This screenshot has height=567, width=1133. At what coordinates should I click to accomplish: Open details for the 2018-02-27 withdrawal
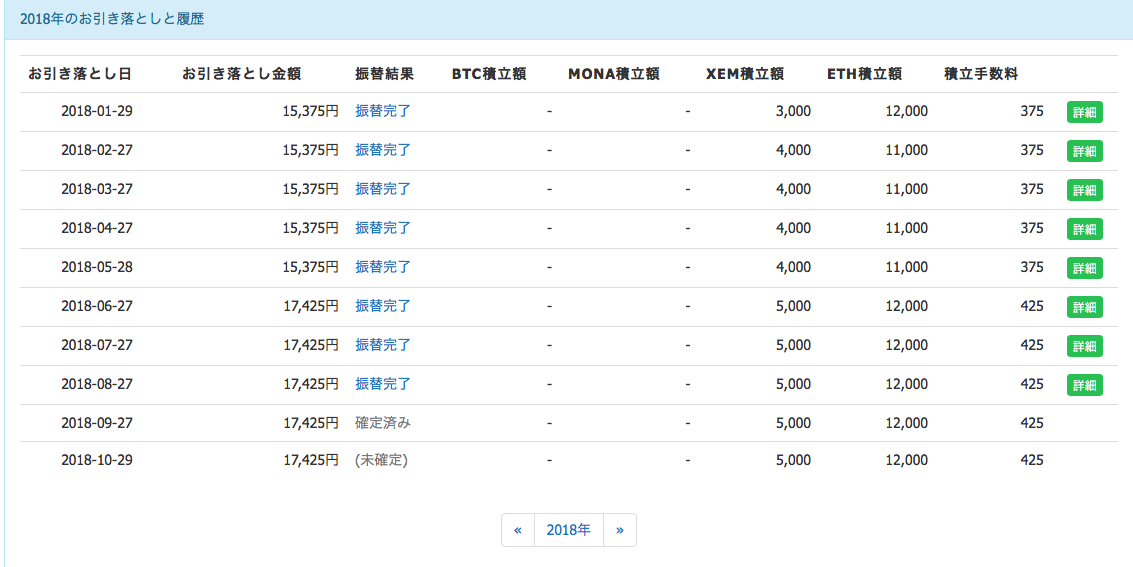point(1084,151)
